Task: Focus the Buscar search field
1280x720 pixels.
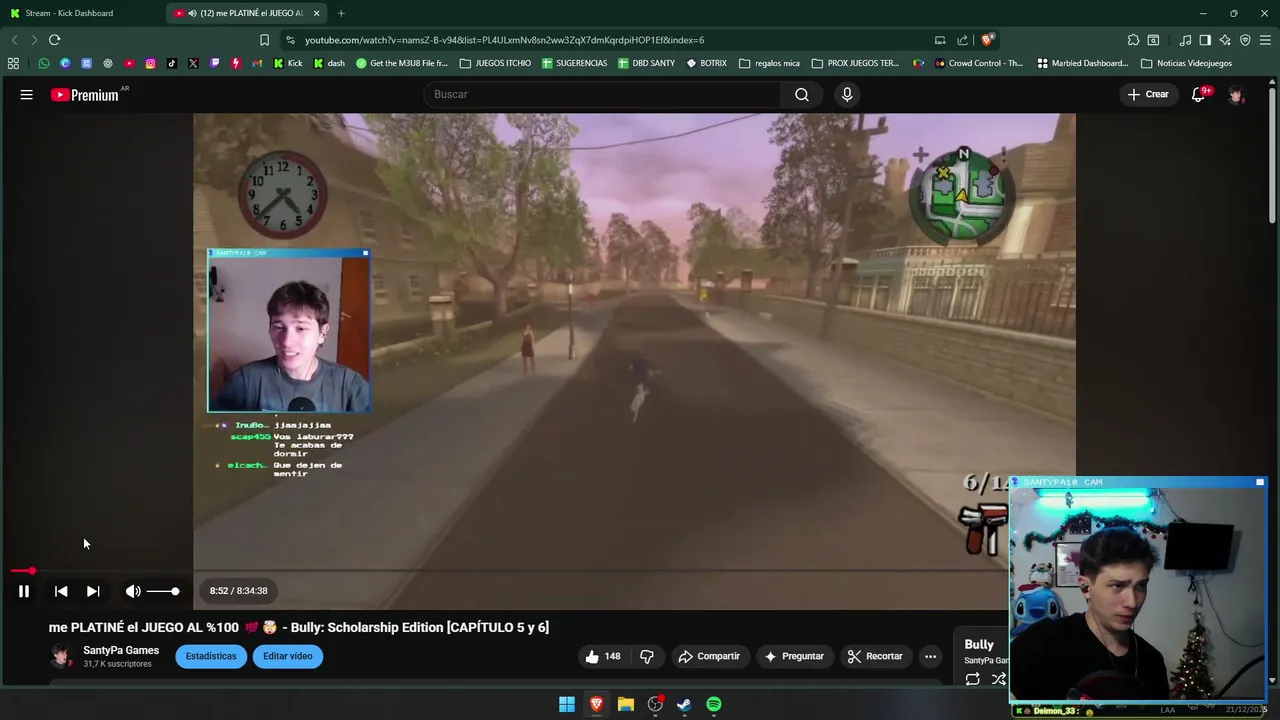Action: (x=603, y=94)
